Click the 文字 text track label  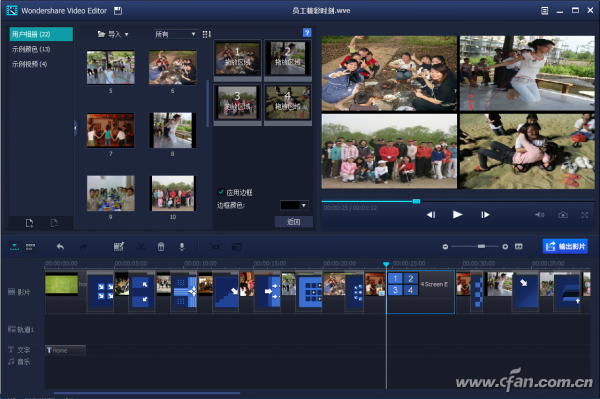(x=19, y=350)
